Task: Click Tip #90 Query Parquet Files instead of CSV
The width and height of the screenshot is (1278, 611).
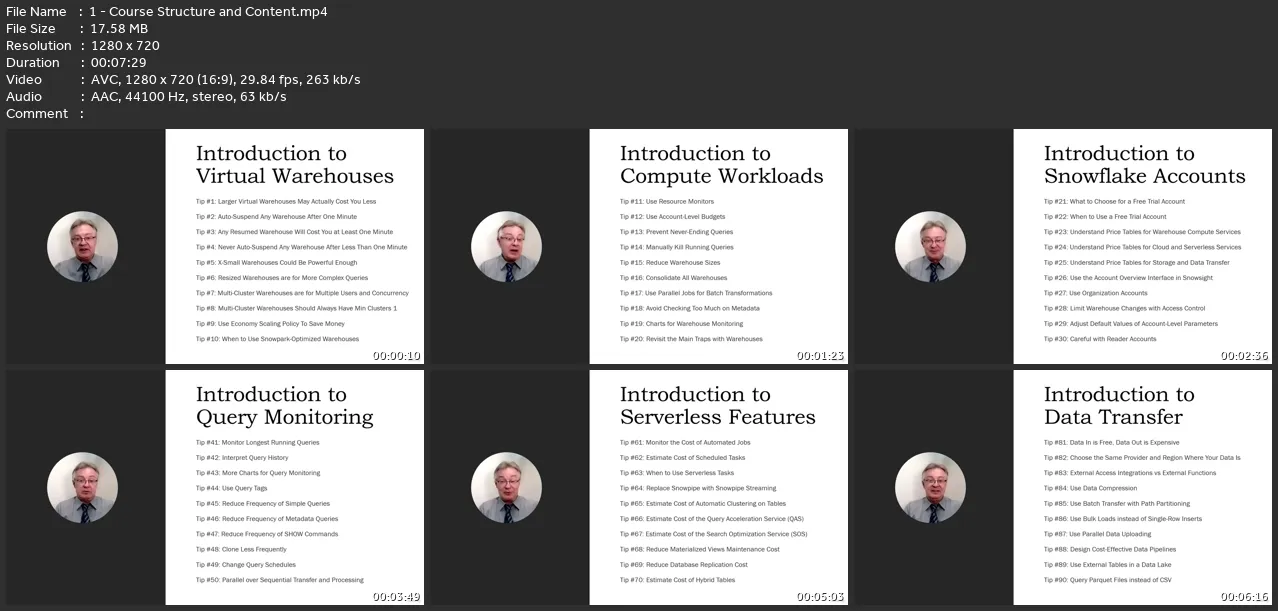Action: (x=1107, y=580)
